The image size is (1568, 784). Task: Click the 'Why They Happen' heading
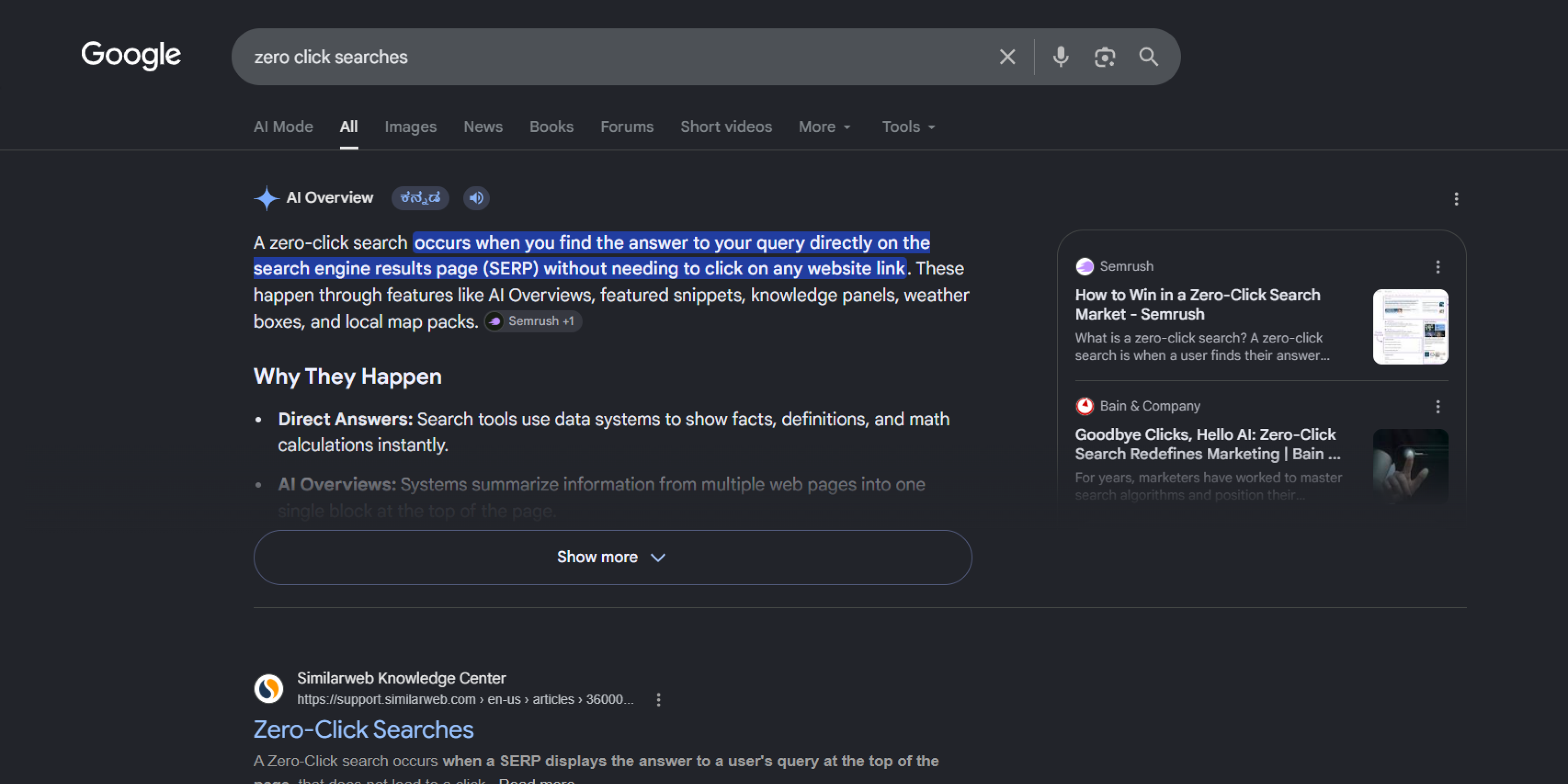click(348, 377)
